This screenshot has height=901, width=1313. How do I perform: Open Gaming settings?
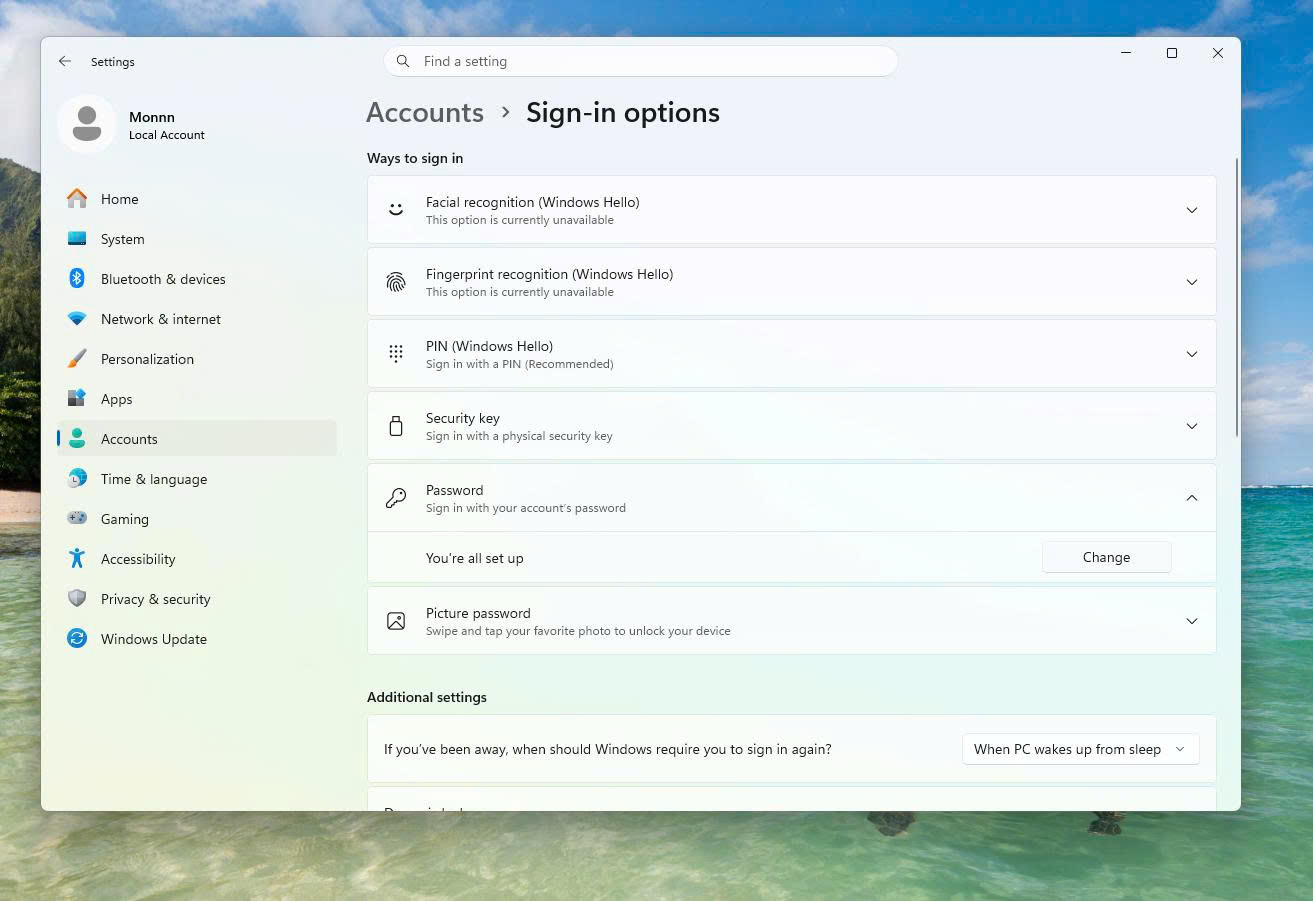tap(197, 519)
